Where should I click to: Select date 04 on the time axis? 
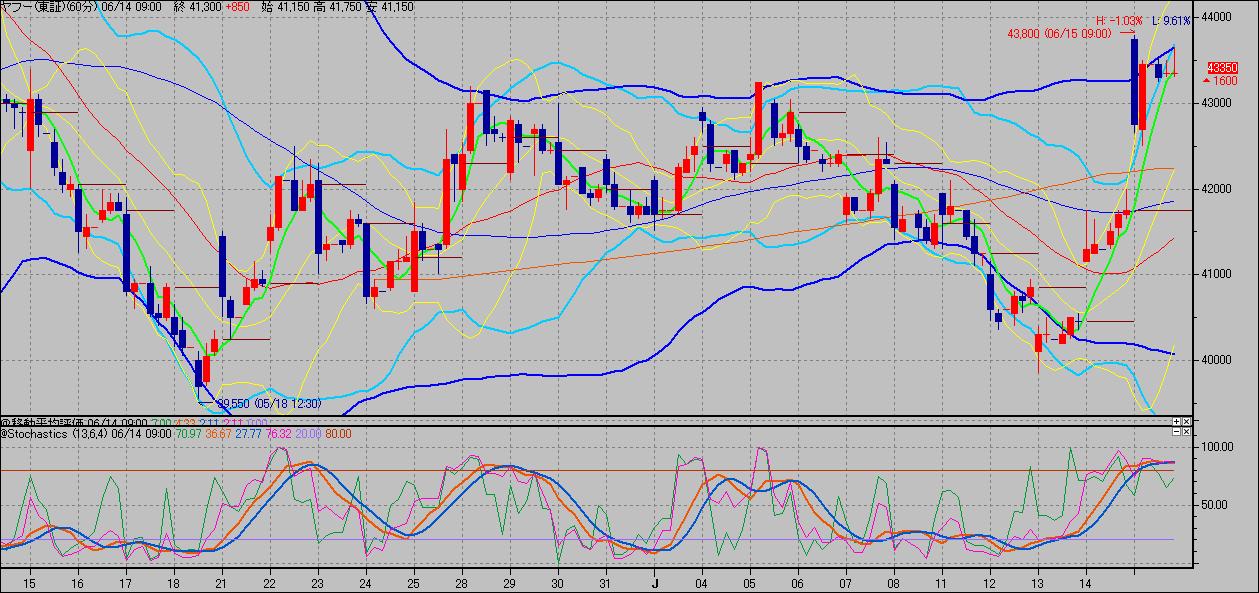(x=703, y=582)
